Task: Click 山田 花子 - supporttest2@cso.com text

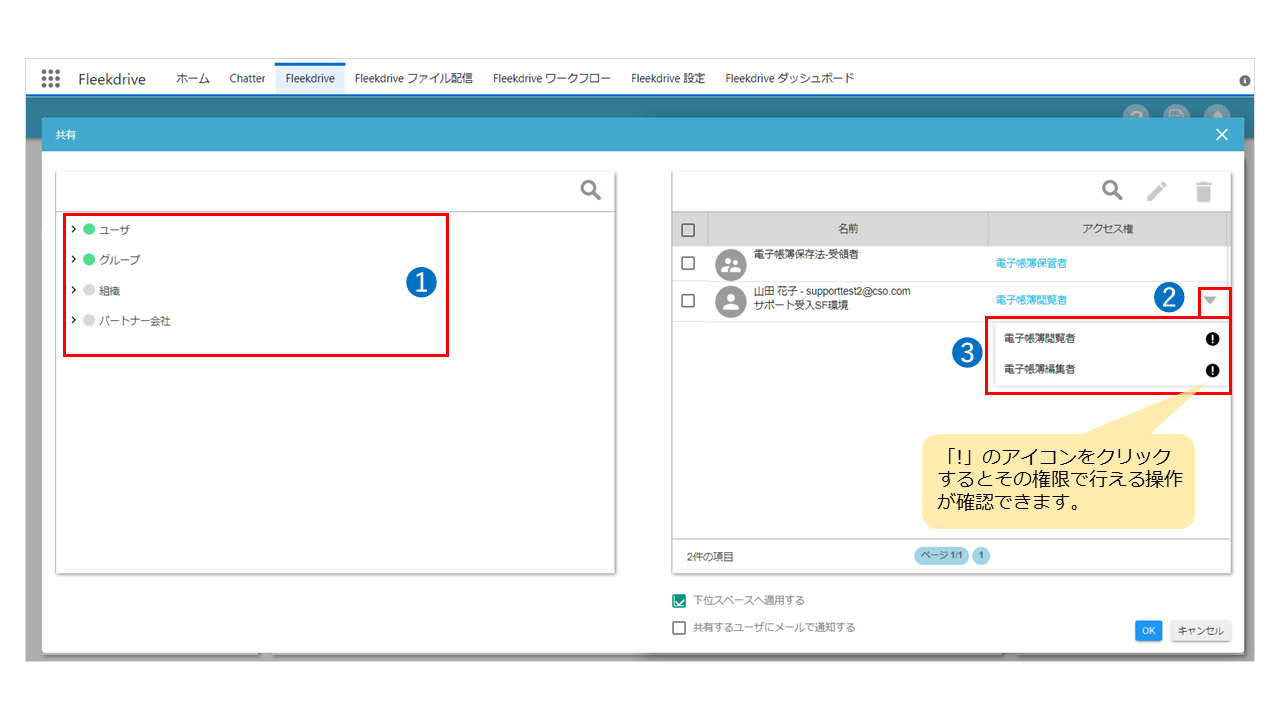Action: 832,292
